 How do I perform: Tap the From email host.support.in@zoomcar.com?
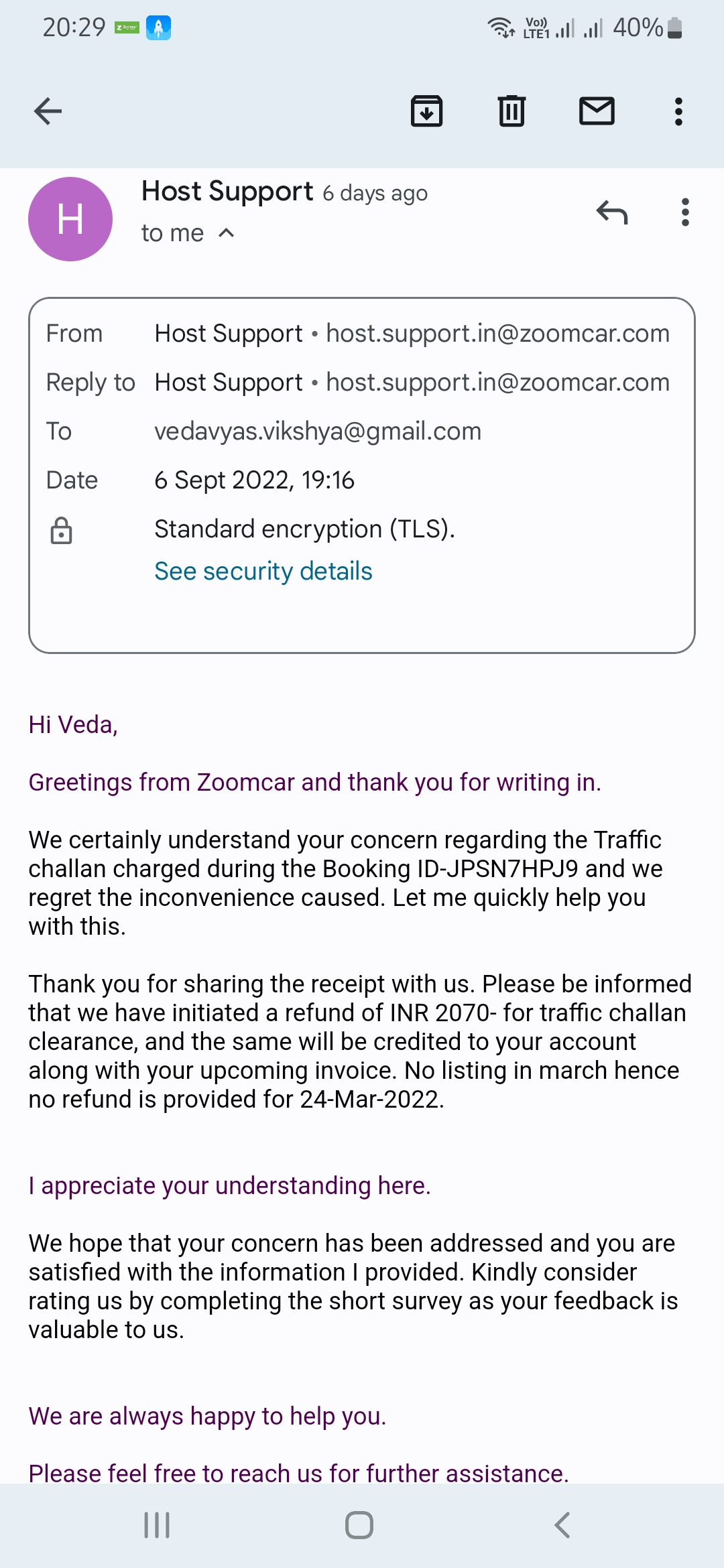497,334
